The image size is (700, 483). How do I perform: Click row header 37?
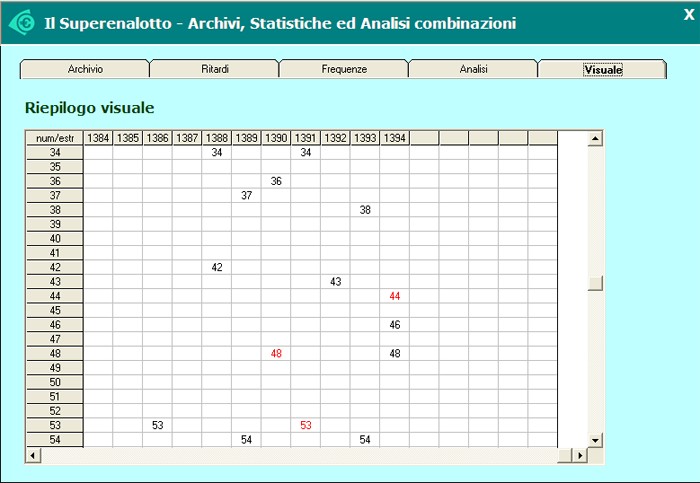[x=55, y=196]
